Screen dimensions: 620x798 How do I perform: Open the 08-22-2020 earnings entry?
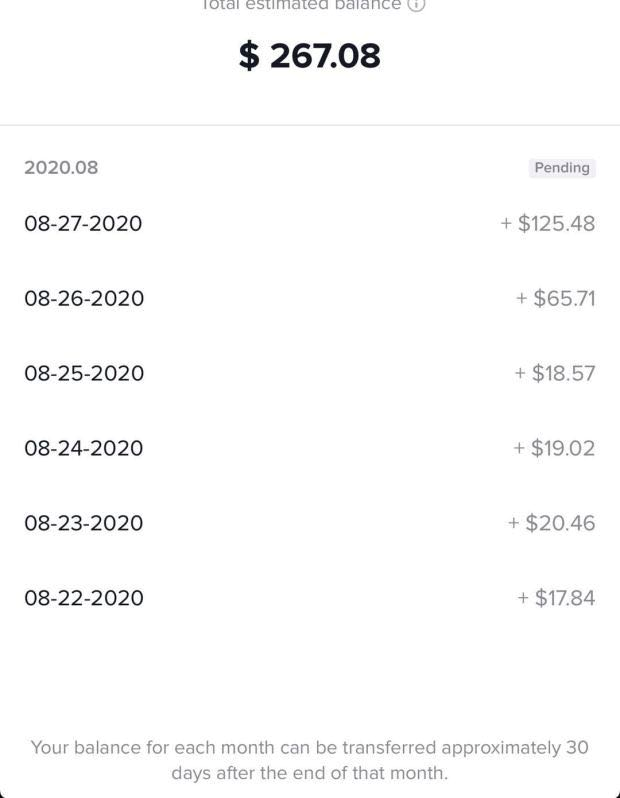[310, 597]
